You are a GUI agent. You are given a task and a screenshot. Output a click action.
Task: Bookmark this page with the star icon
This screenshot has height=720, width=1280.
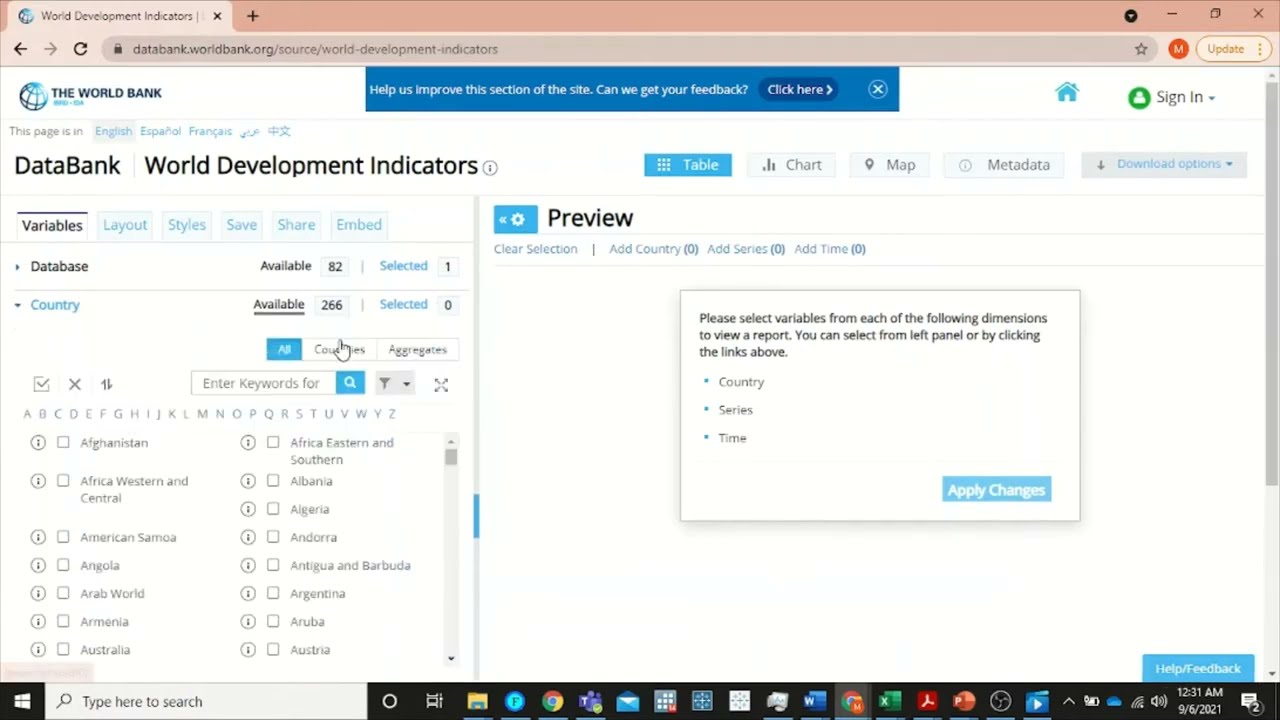[1141, 49]
